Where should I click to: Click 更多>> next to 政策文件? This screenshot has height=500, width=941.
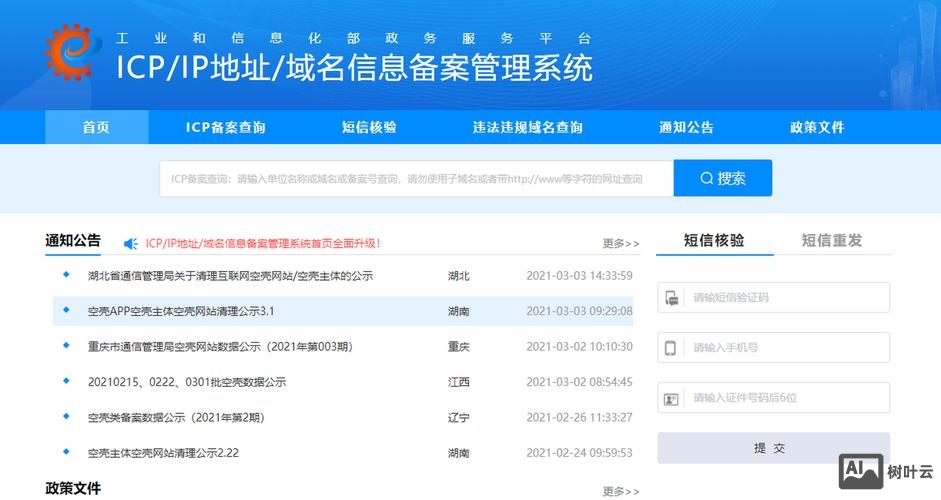click(621, 491)
